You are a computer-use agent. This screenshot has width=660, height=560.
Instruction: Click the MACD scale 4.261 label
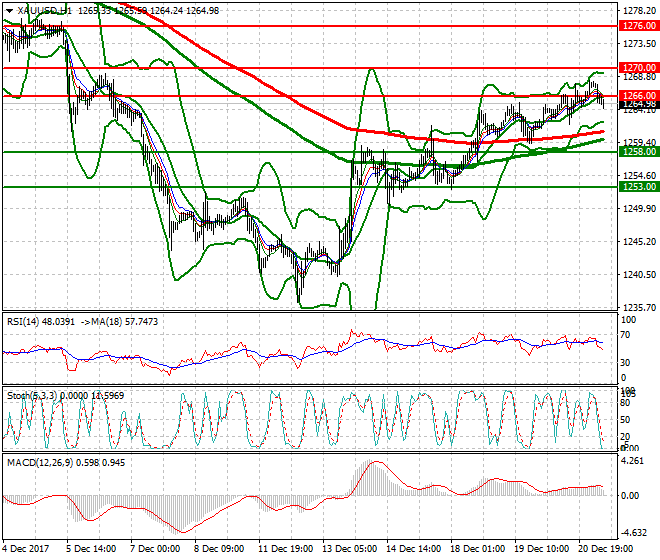[633, 461]
